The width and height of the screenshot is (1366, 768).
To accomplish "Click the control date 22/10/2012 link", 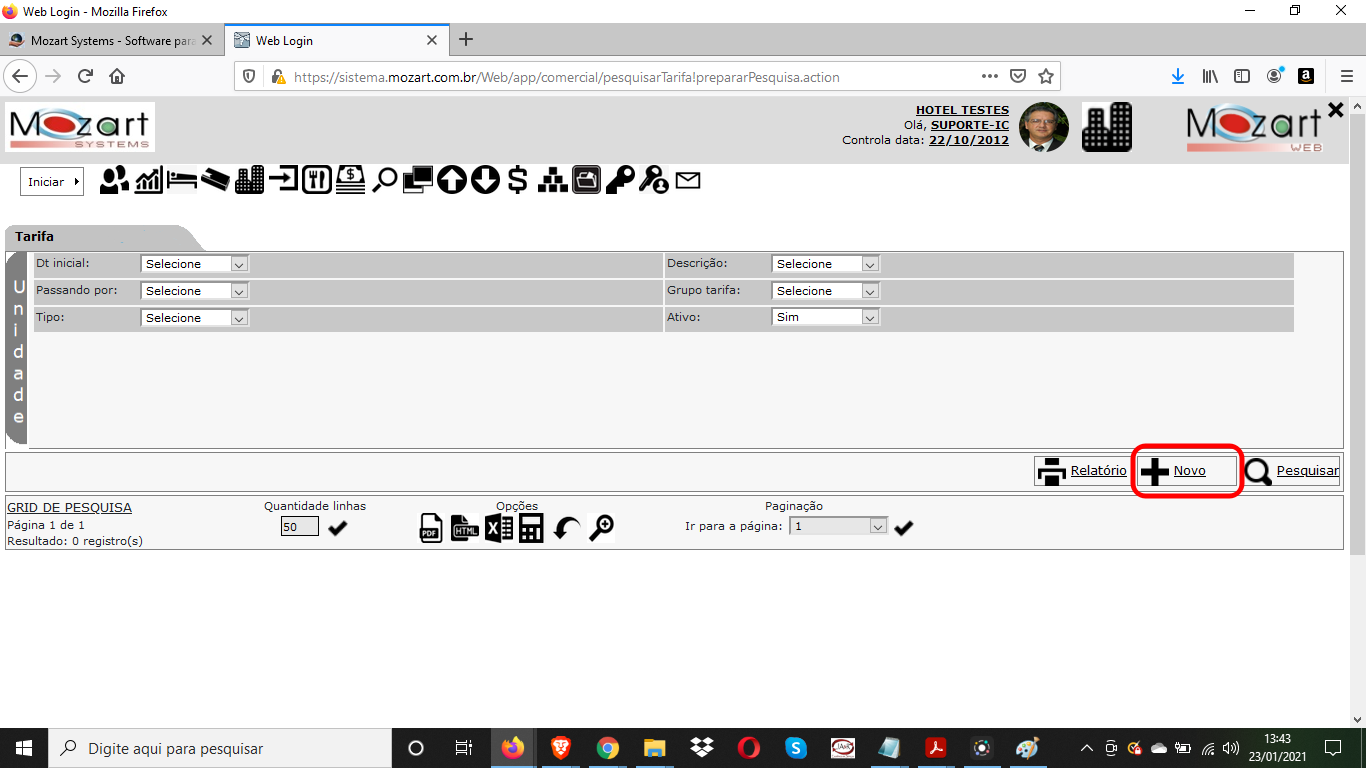I will click(969, 140).
